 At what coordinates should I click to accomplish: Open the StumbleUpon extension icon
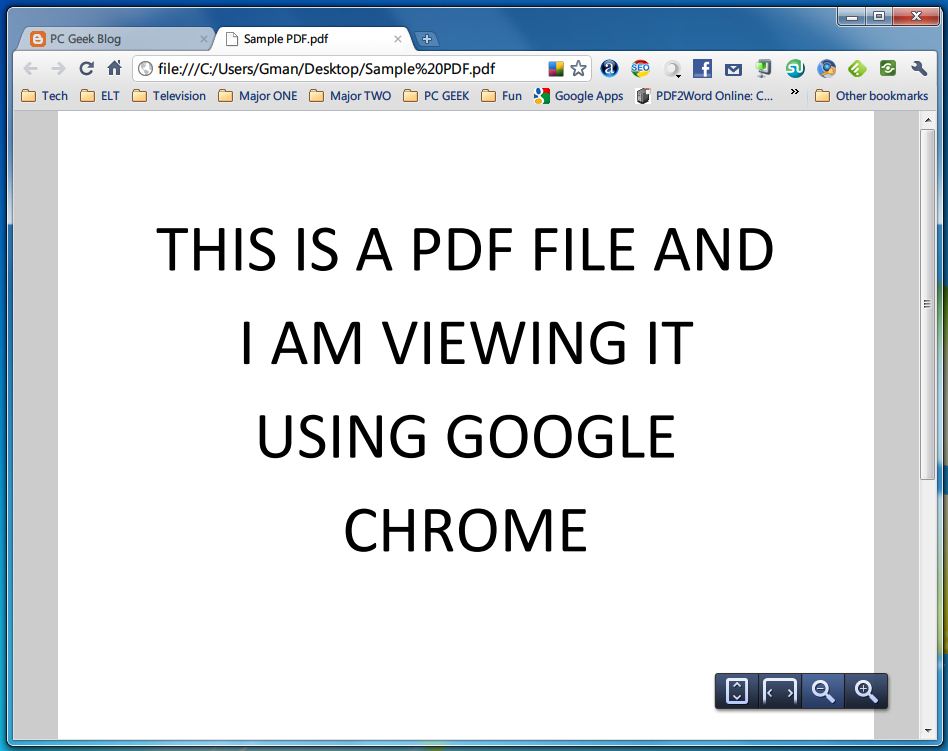(x=794, y=68)
